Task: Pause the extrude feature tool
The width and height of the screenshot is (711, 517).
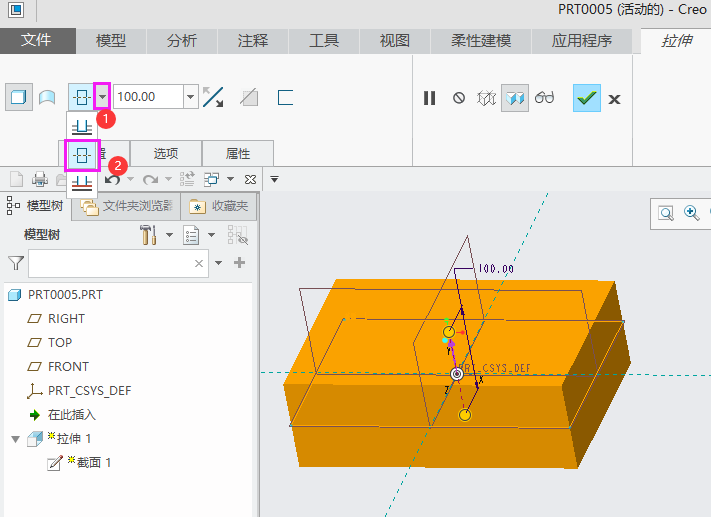Action: pos(430,98)
